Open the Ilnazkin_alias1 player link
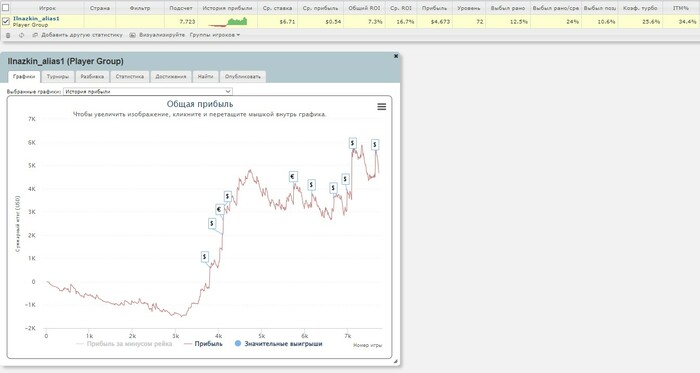Screen dimensions: 700x373 (x=36, y=19)
